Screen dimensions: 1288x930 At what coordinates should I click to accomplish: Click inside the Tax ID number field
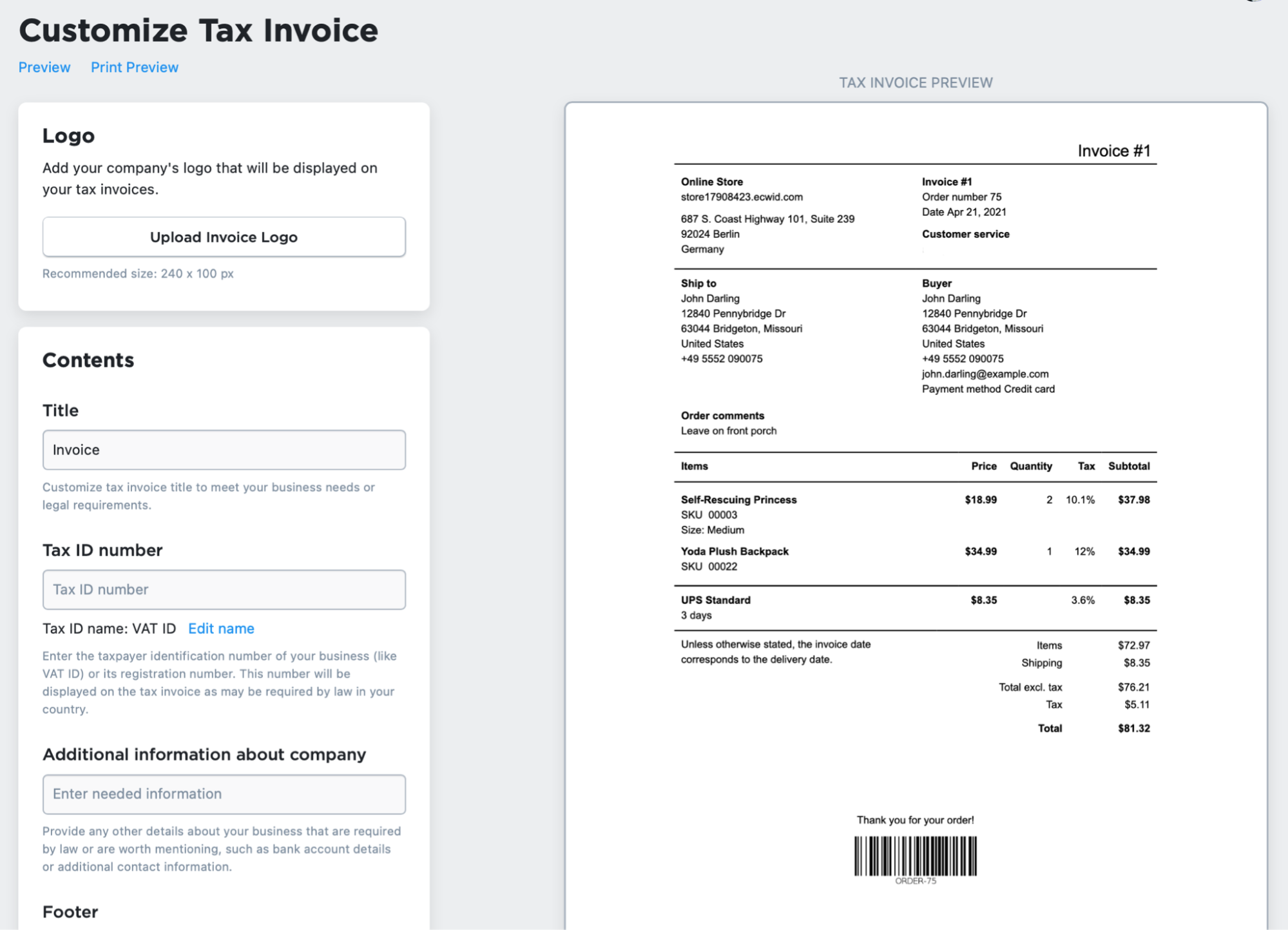click(223, 590)
